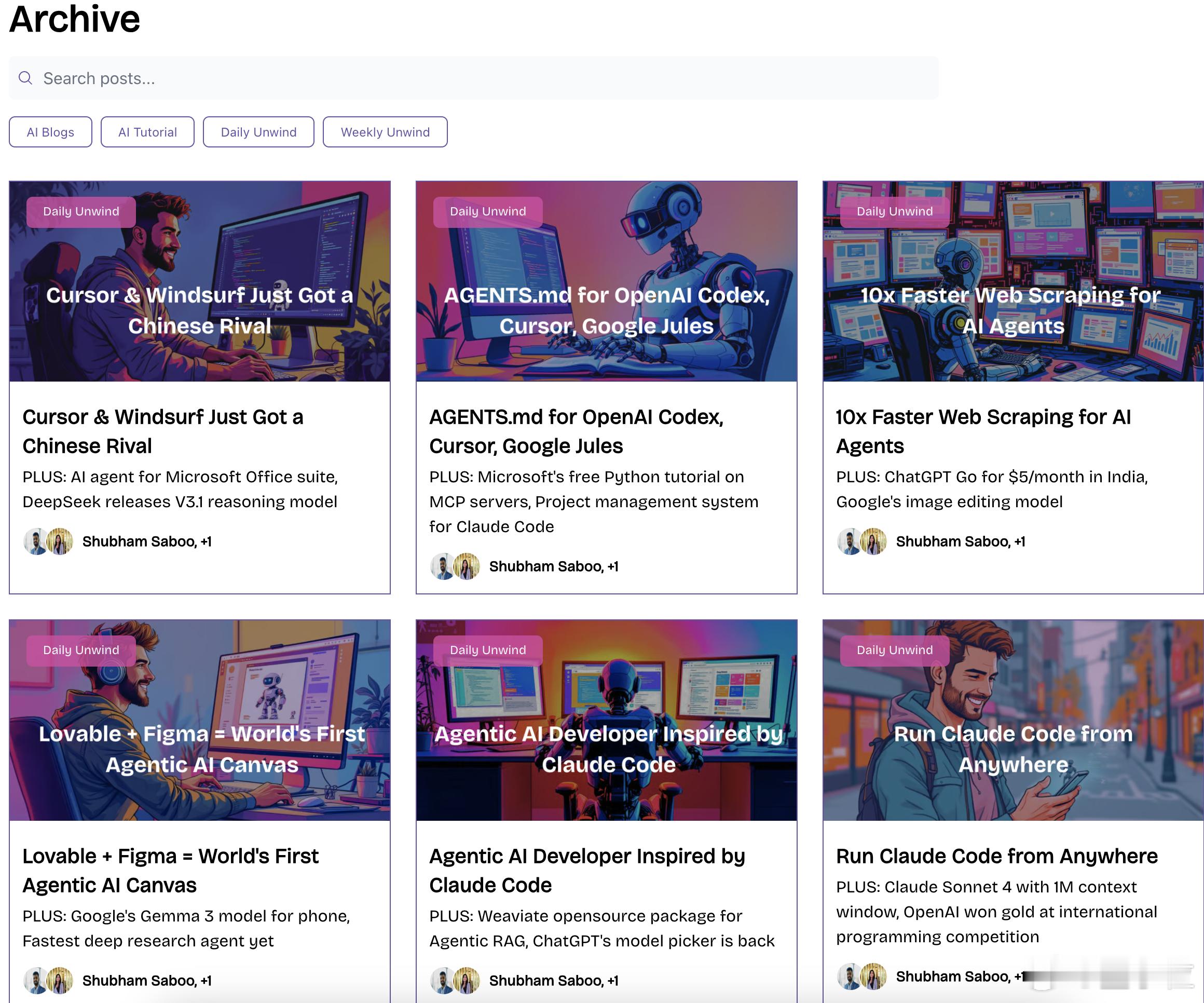
Task: Open post title Run Claude Code from Anywhere
Action: coord(996,856)
